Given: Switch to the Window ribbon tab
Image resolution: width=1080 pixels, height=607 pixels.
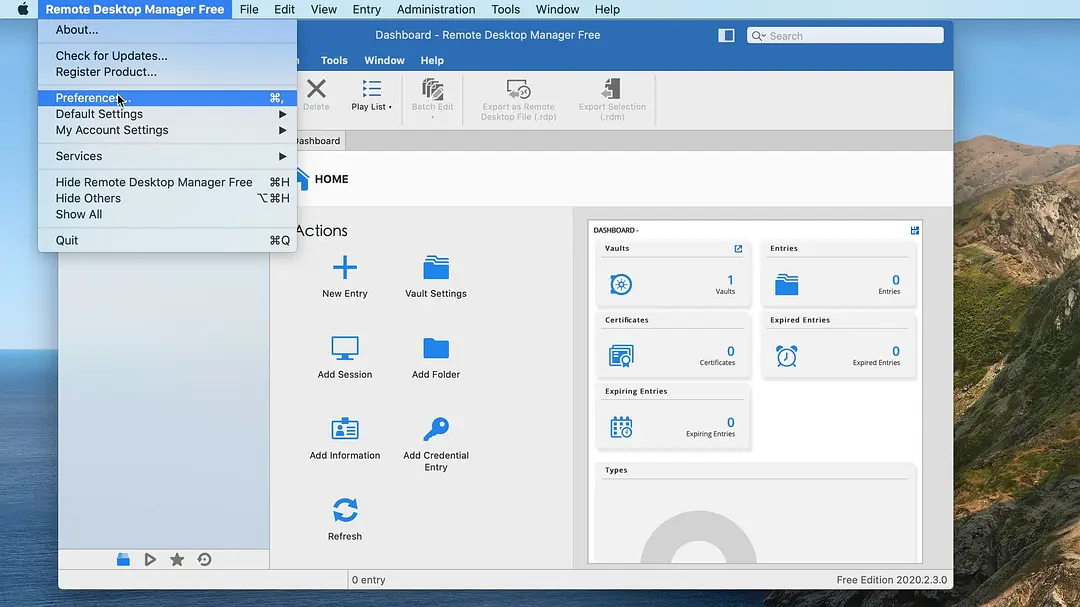Looking at the screenshot, I should click(384, 60).
